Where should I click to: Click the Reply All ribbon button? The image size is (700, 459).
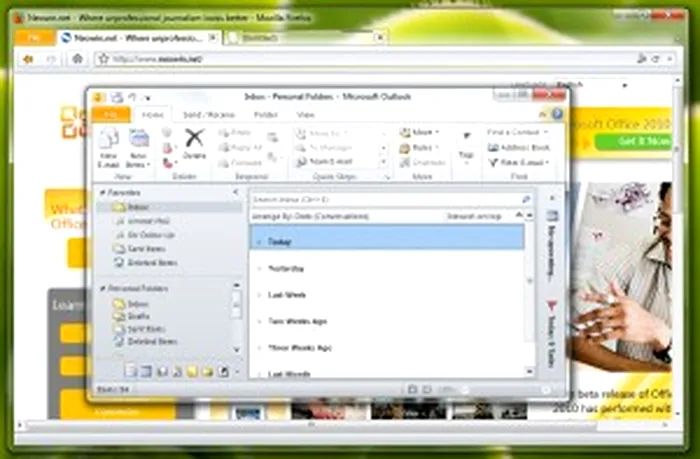coord(240,147)
